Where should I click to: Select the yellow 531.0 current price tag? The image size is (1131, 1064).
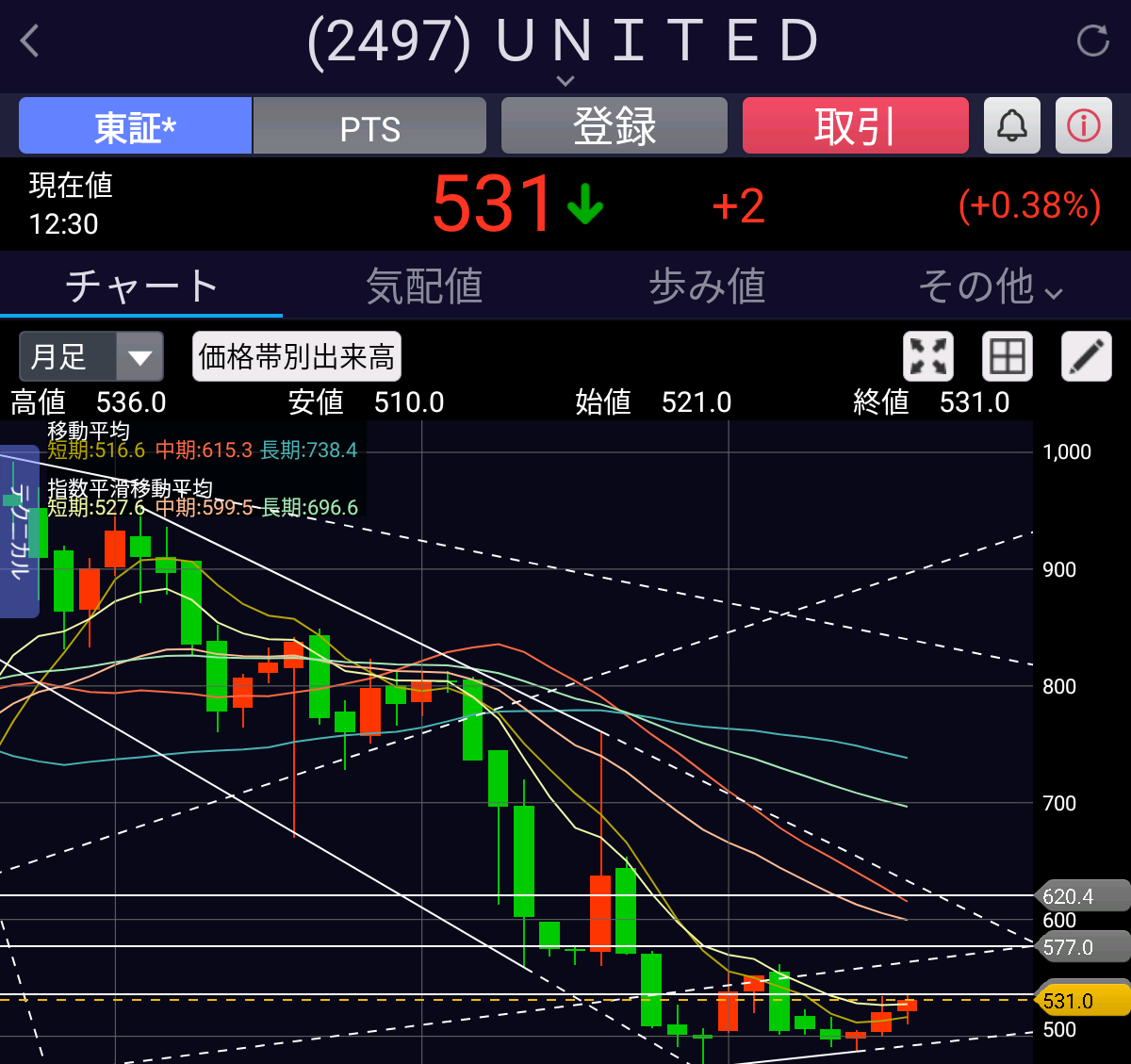pyautogui.click(x=1082, y=1001)
